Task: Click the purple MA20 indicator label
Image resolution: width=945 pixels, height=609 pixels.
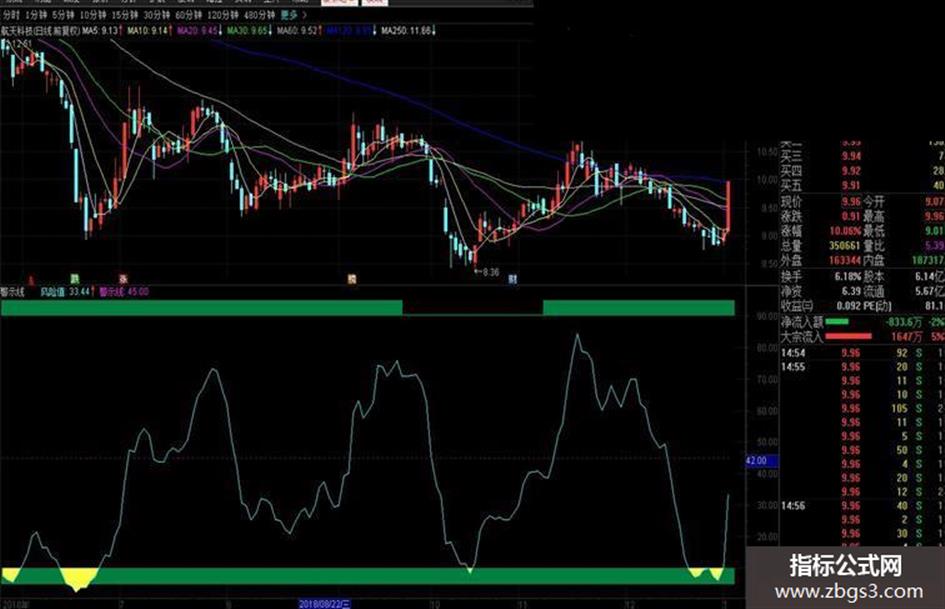Action: pos(200,30)
